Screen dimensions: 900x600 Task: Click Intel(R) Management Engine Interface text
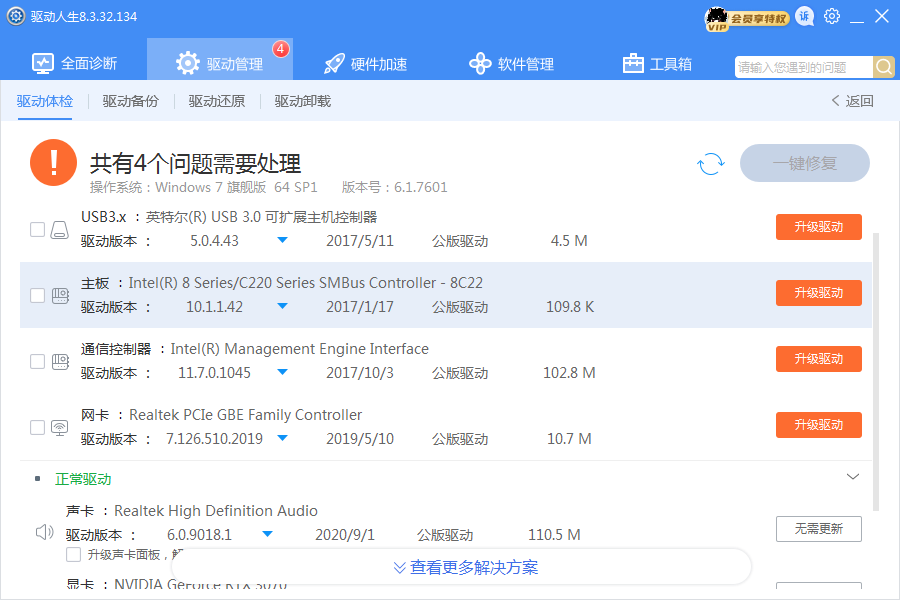tap(300, 349)
